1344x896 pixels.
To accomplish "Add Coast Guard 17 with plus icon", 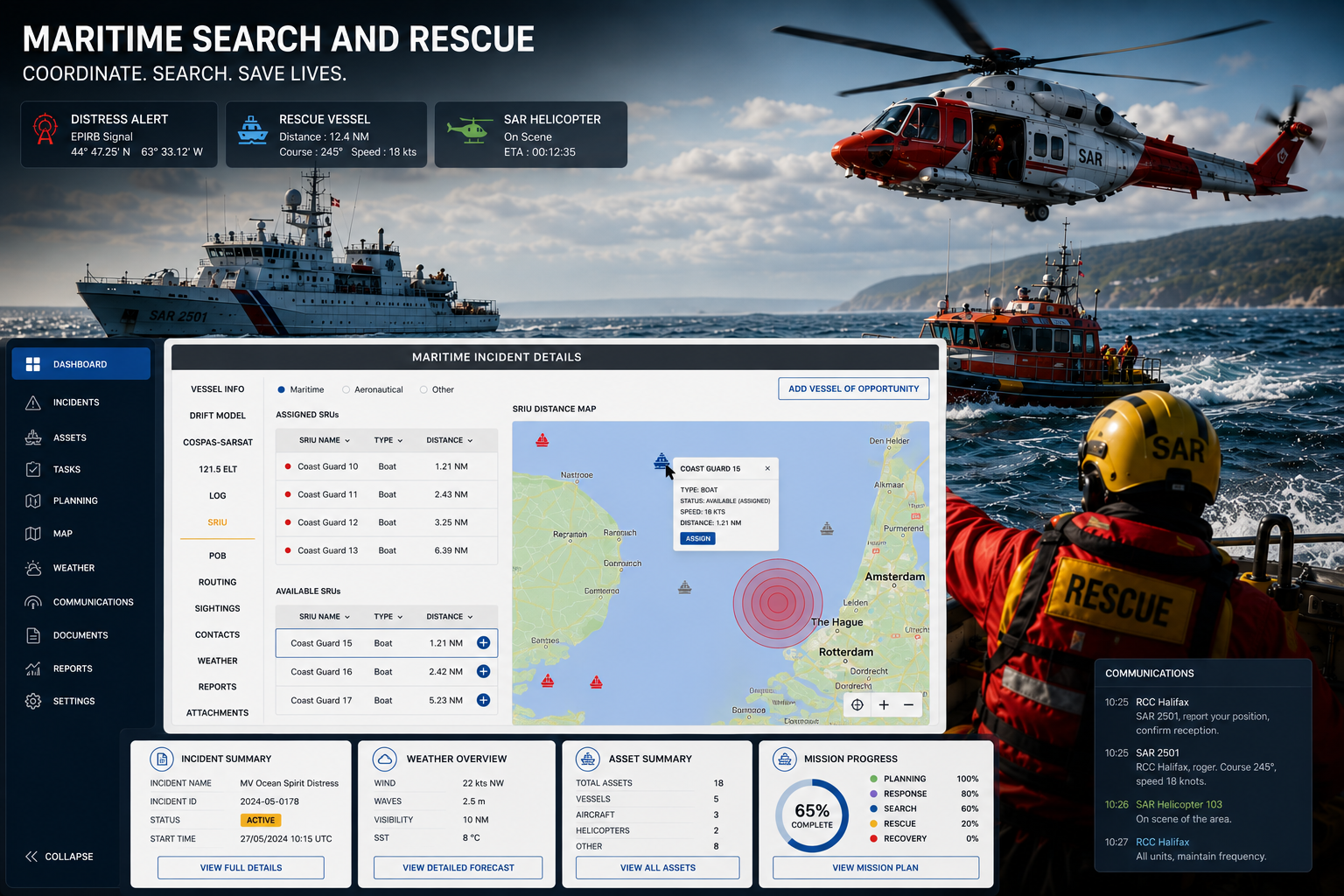I will coord(483,700).
